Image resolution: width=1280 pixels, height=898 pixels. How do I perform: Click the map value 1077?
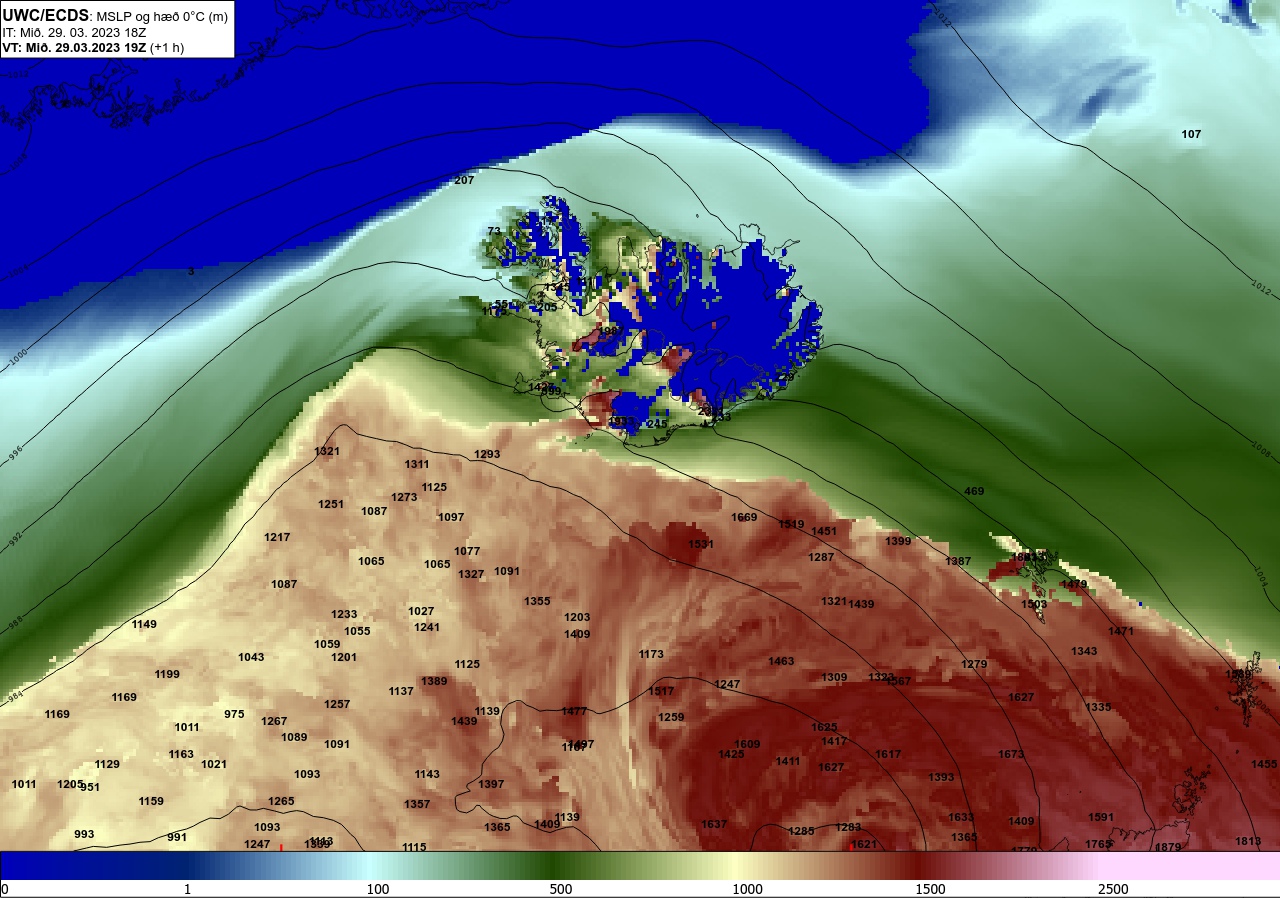pos(467,551)
